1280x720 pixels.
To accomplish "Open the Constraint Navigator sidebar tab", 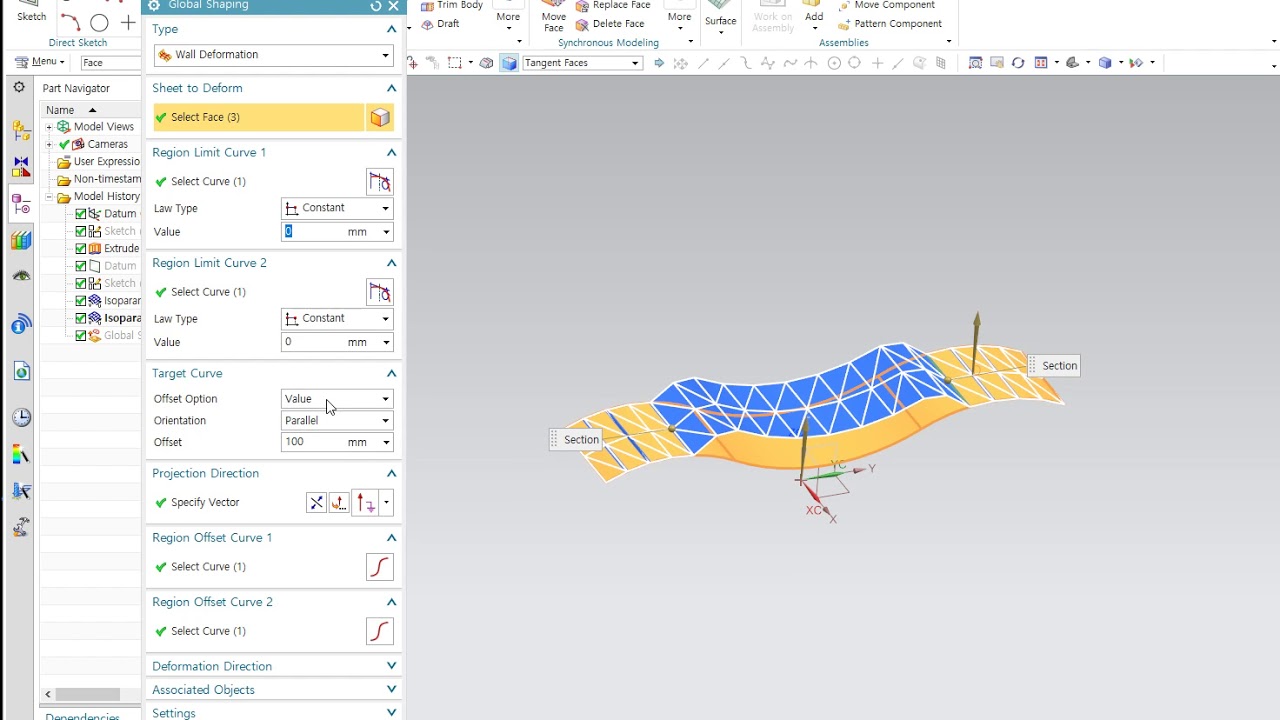I will 21,167.
